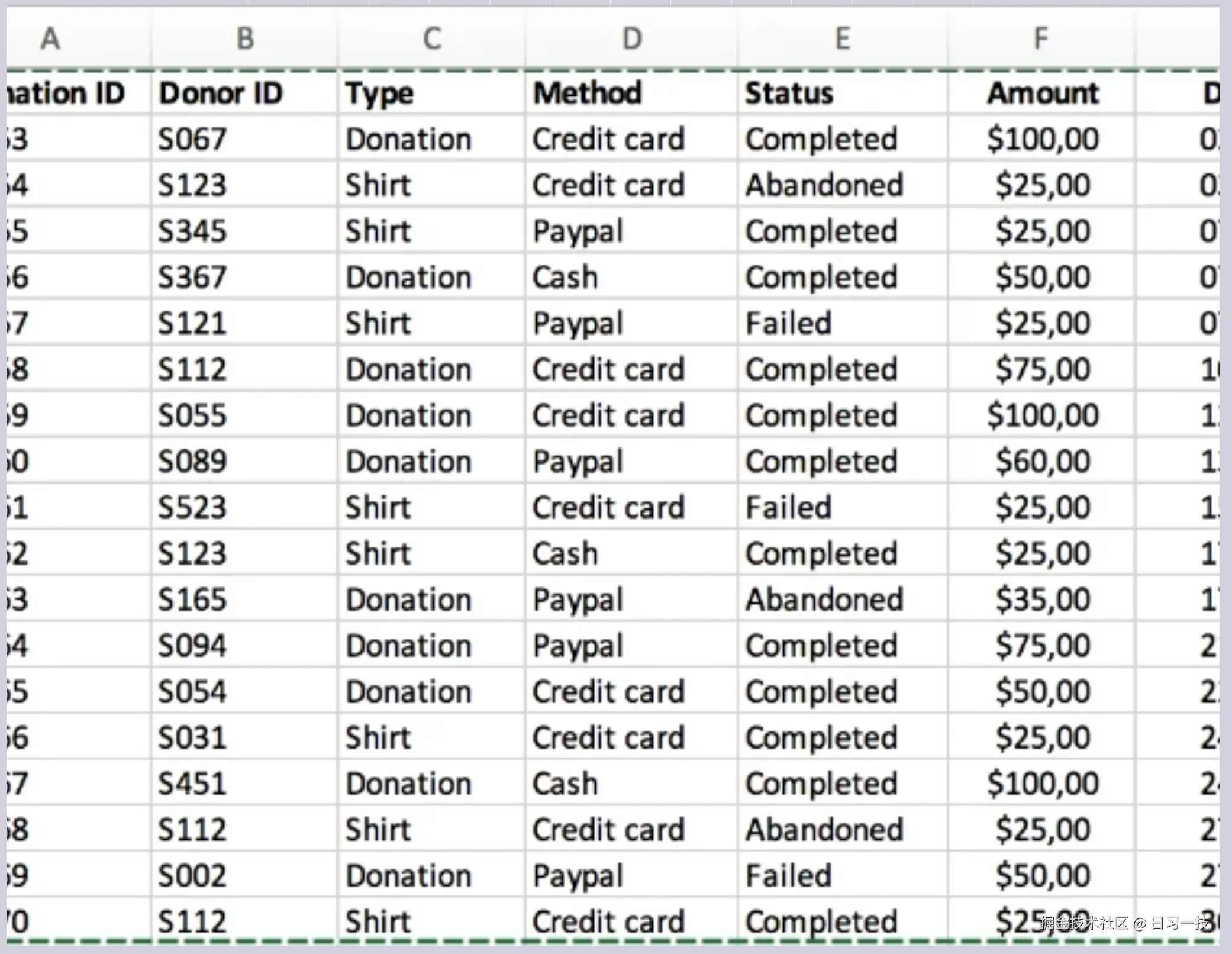
Task: Select column F header
Action: 1040,38
